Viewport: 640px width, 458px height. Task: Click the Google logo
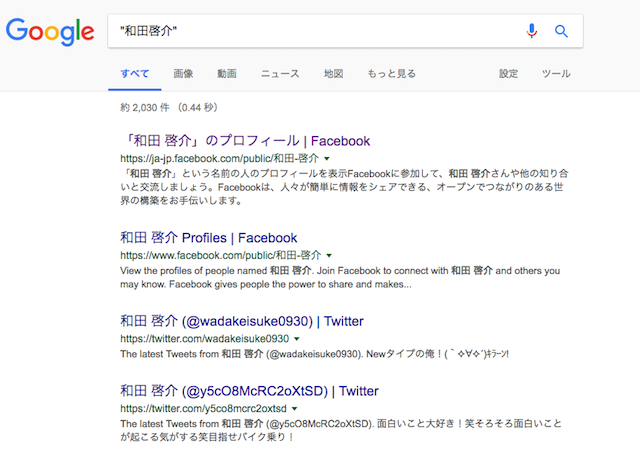[x=50, y=31]
